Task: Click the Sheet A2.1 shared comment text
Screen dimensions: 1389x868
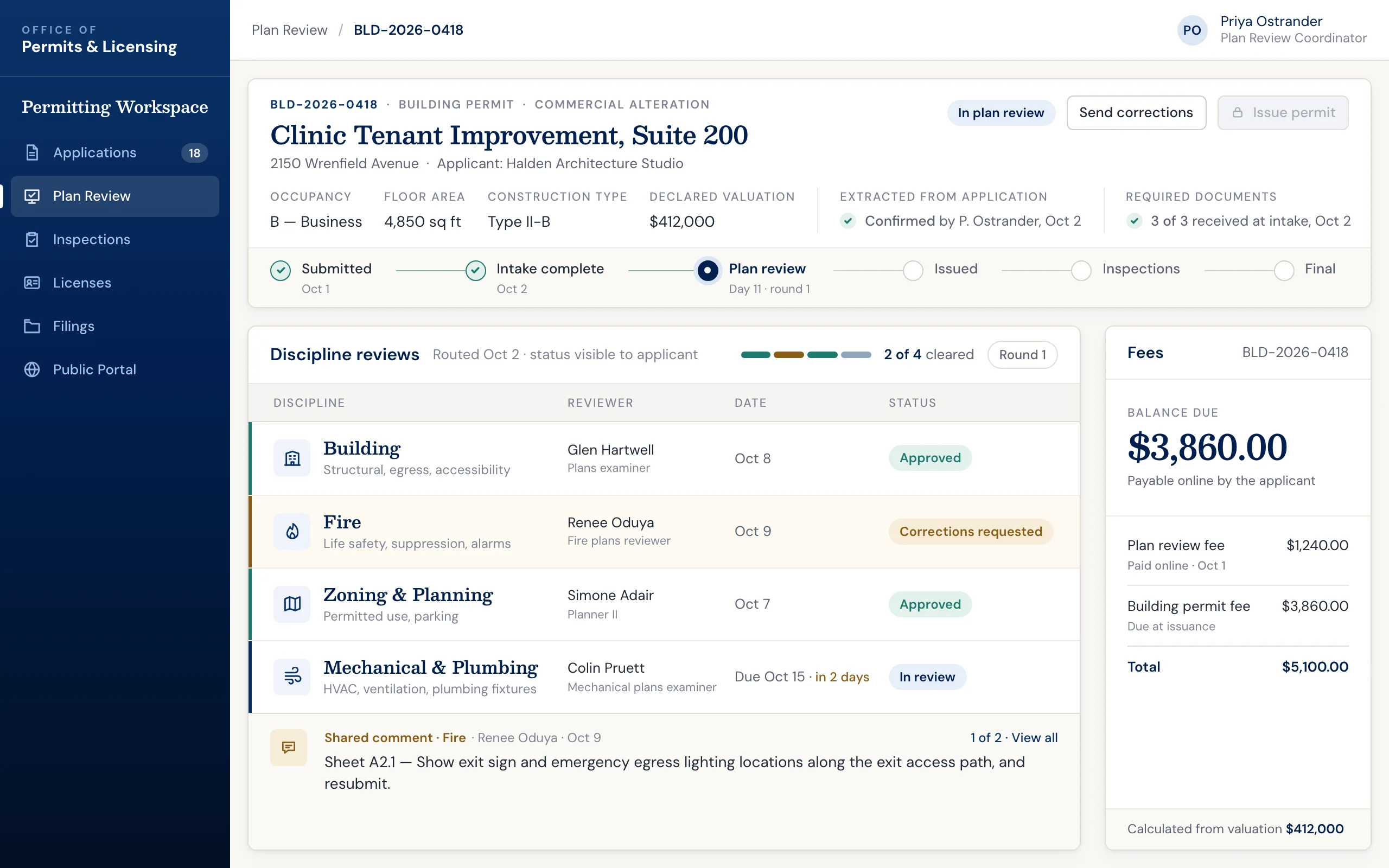Action: pos(674,773)
